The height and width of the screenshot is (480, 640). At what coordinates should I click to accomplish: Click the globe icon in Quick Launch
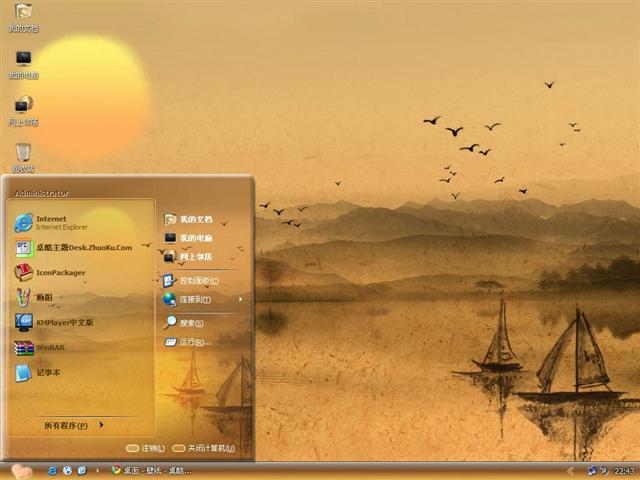pos(67,471)
